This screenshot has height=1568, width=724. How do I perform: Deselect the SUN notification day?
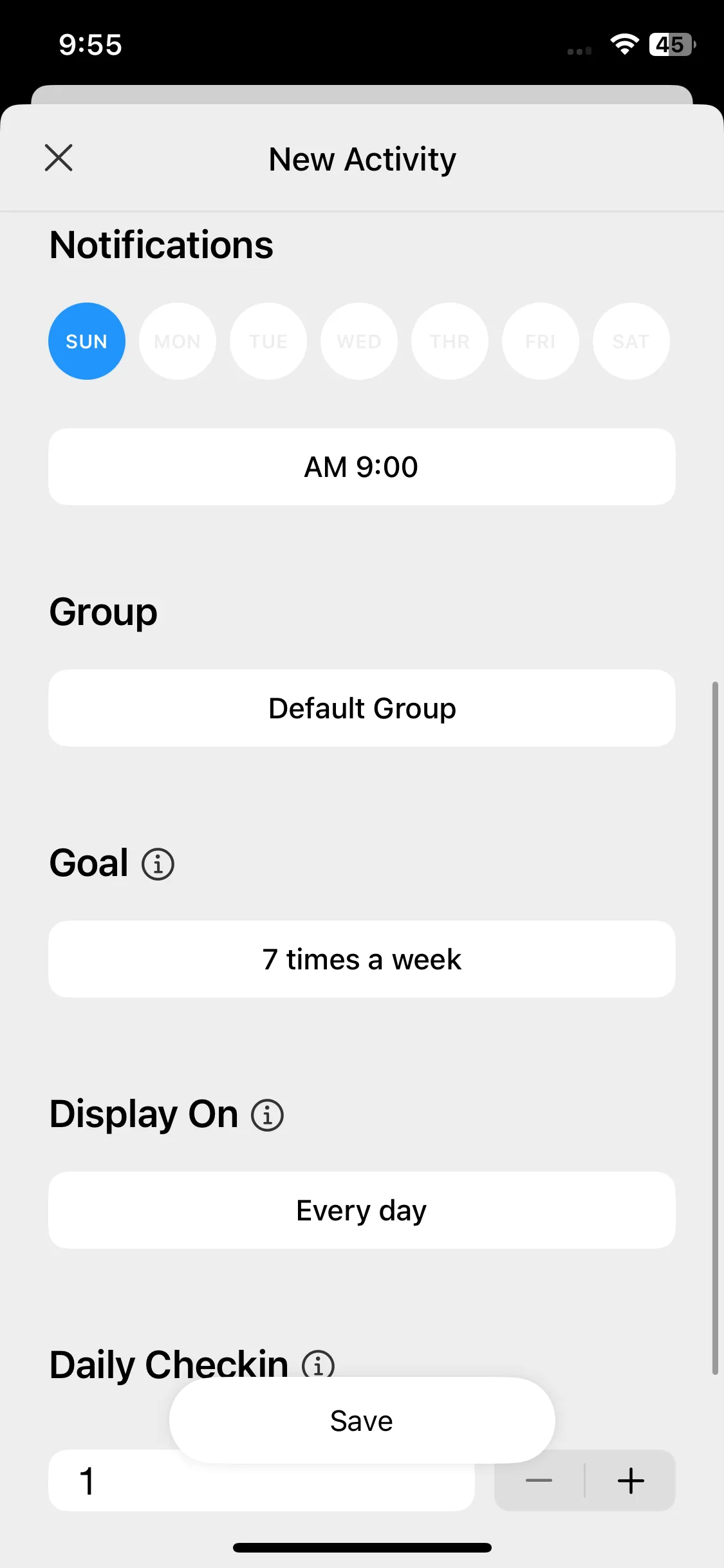(x=87, y=341)
